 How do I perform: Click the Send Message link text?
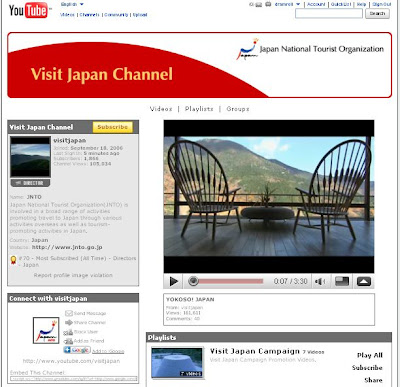pyautogui.click(x=90, y=313)
